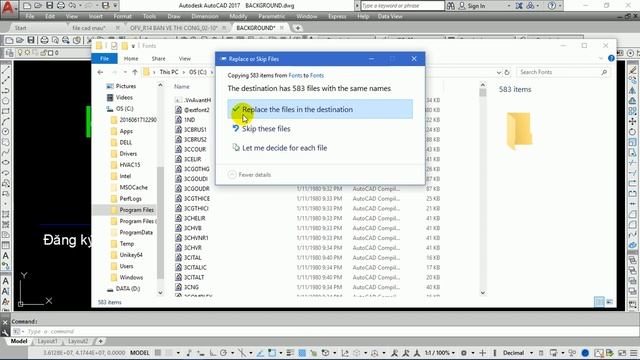
Task: Choose Replace the files in the destination
Action: point(320,109)
